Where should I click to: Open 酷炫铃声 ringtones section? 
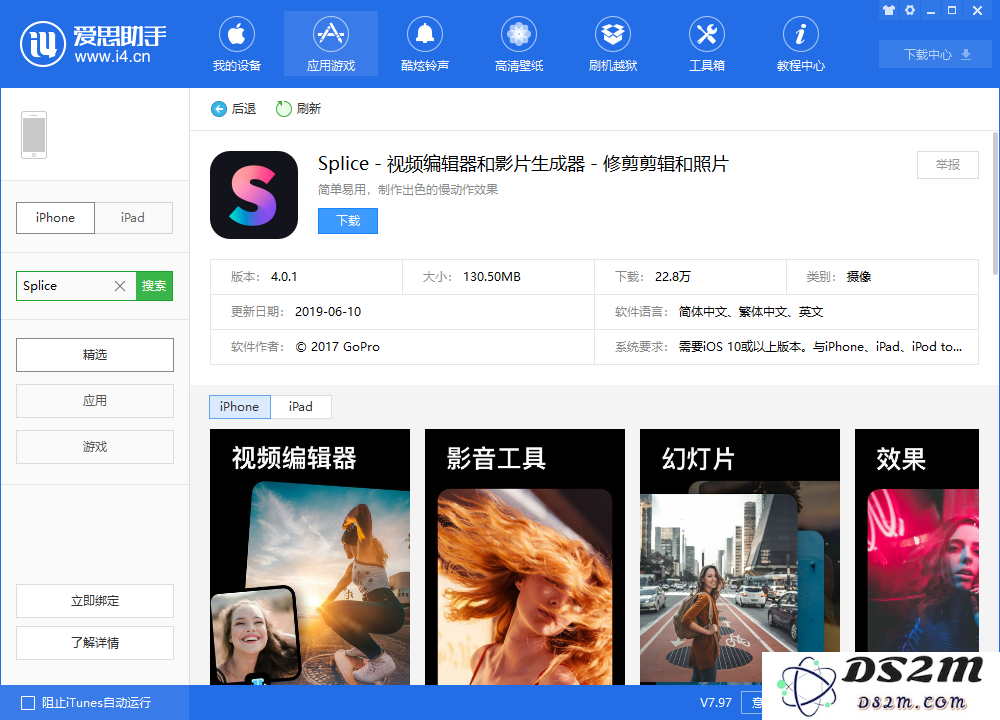click(425, 43)
